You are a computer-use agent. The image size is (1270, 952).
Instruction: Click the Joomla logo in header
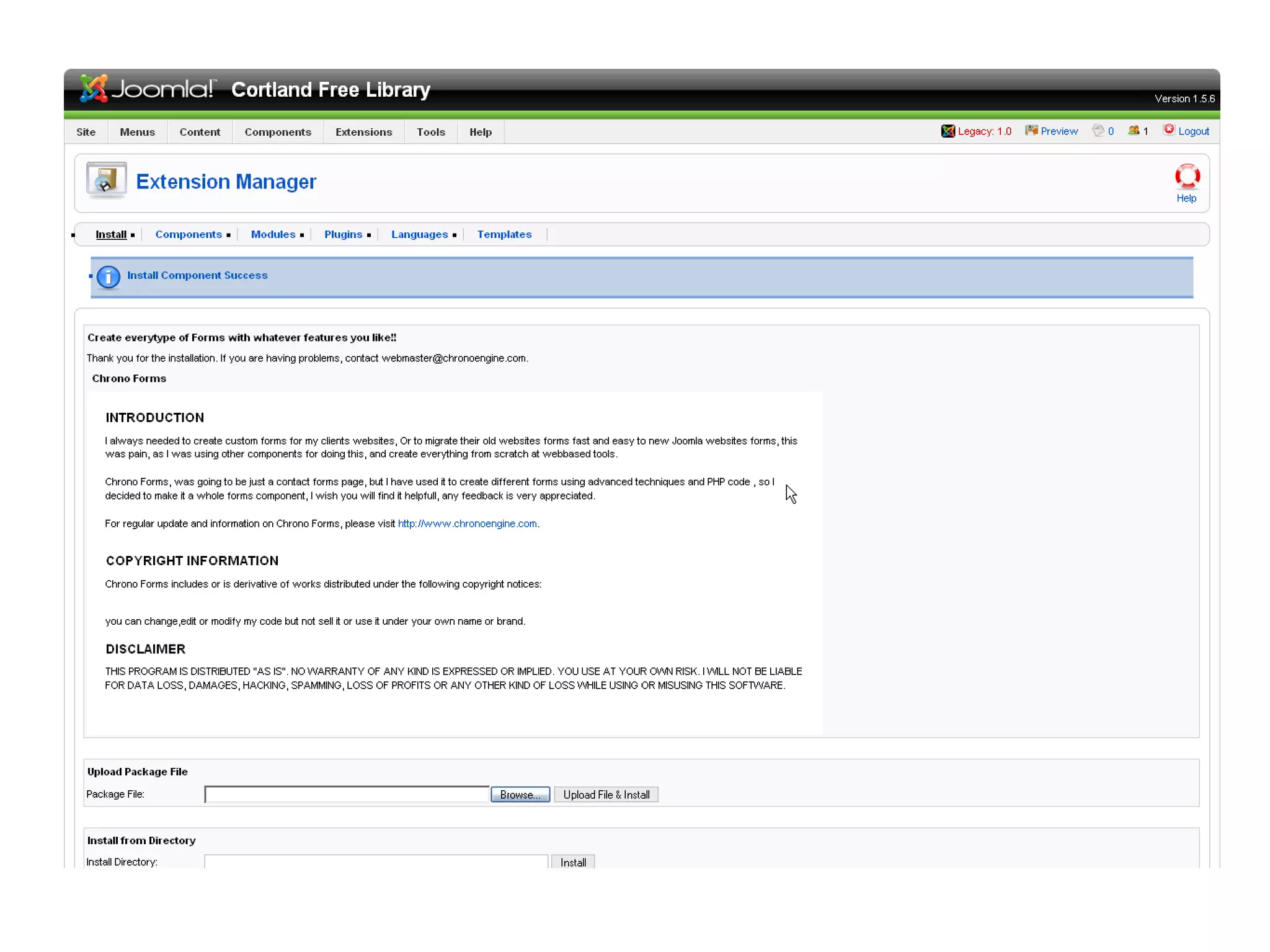click(x=148, y=89)
